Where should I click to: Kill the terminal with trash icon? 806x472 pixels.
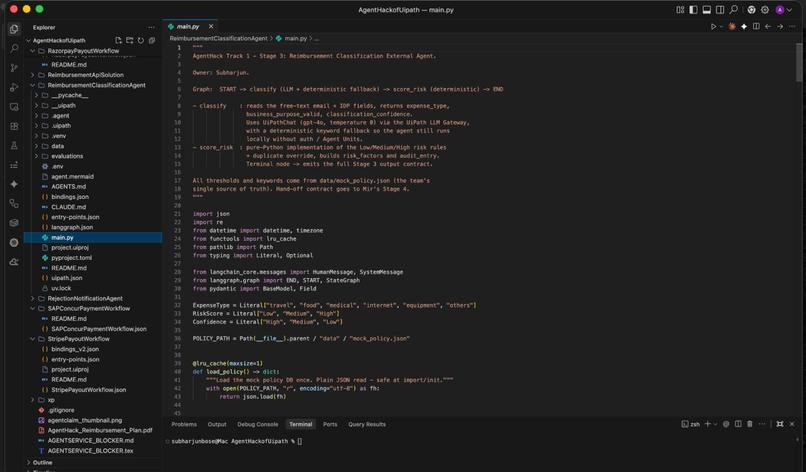[749, 424]
